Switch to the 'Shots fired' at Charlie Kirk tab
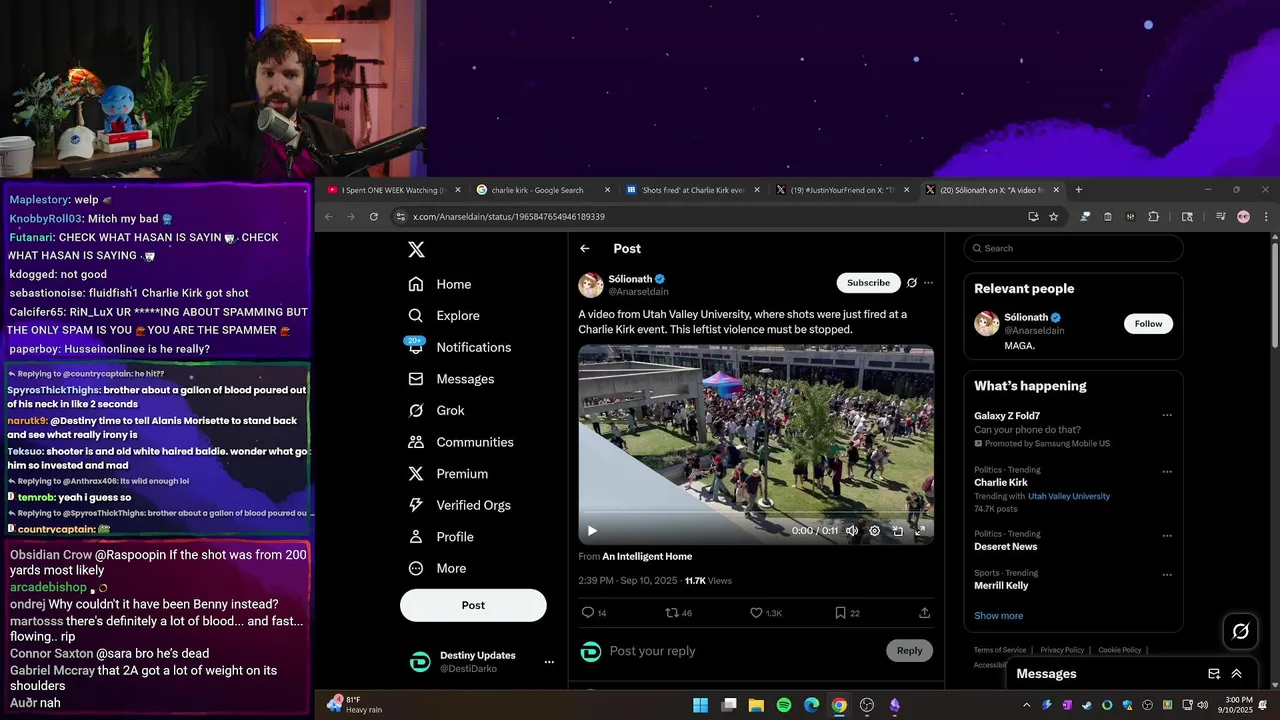The height and width of the screenshot is (720, 1280). [x=693, y=190]
